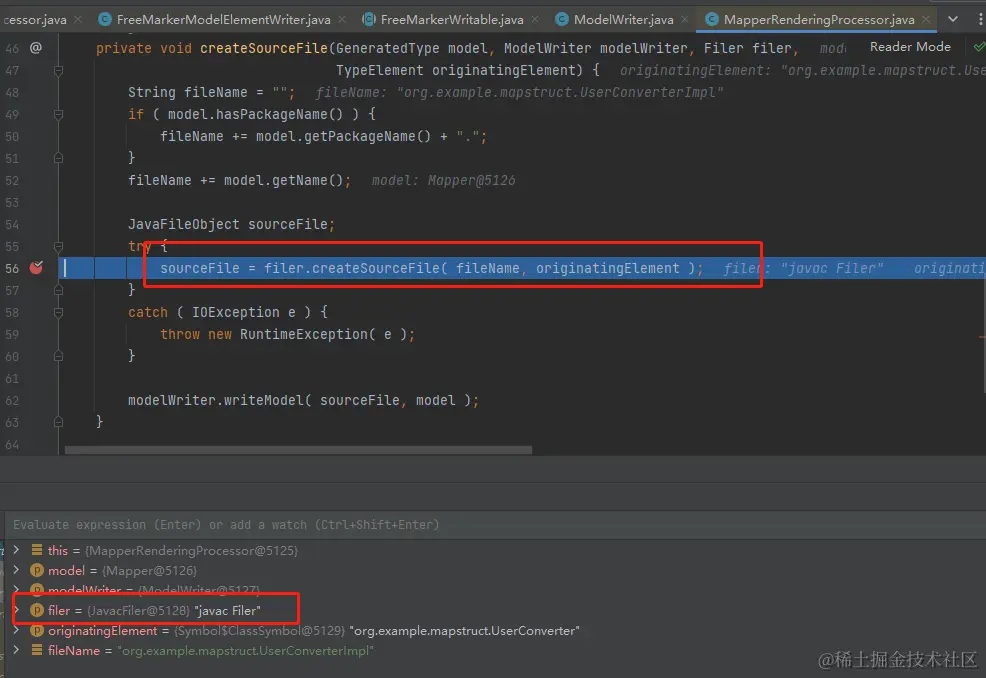The height and width of the screenshot is (678, 986).
Task: Toggle Reader Mode
Action: click(910, 47)
